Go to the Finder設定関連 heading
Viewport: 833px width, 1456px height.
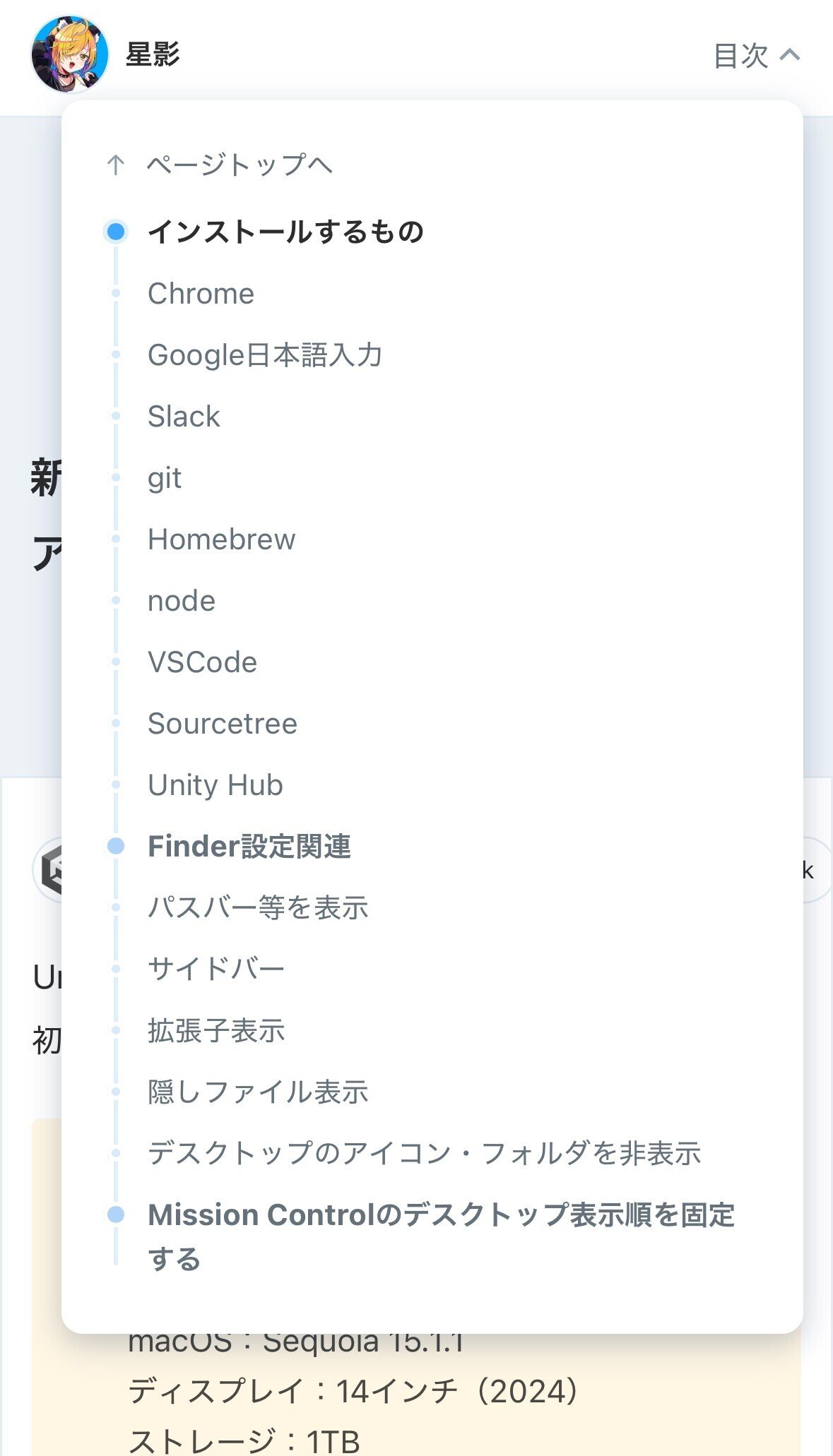pyautogui.click(x=249, y=846)
